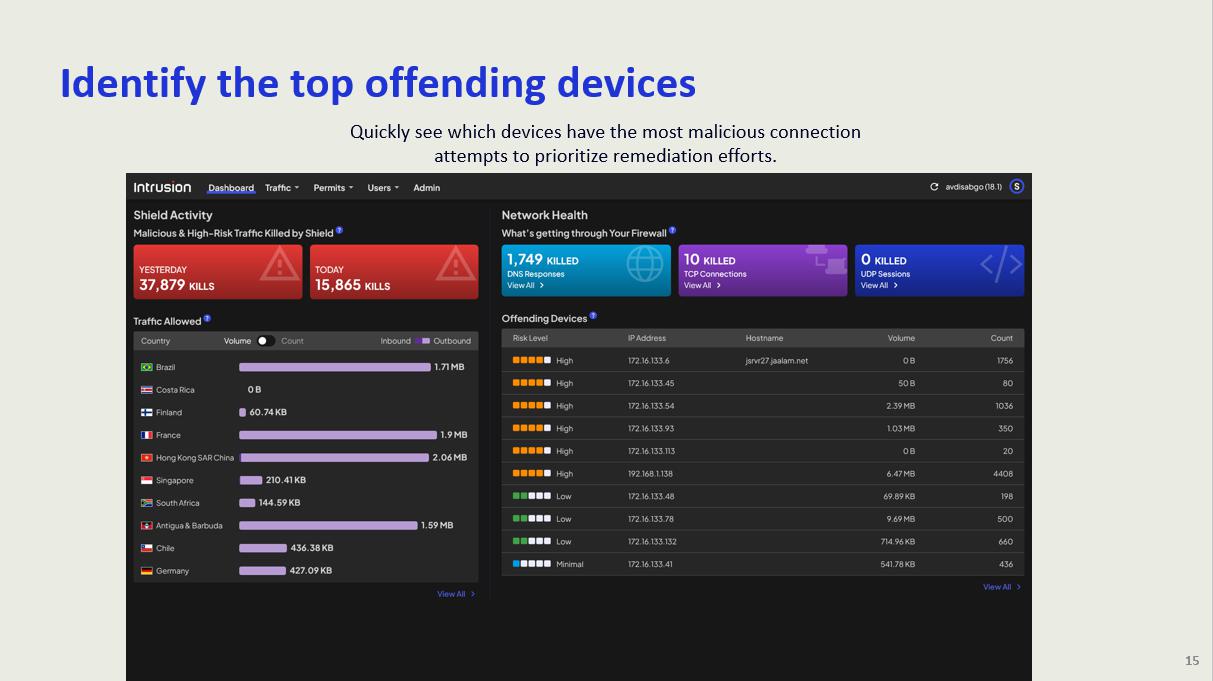Click help icon beside Traffic Allowed
The width and height of the screenshot is (1213, 681).
(x=207, y=318)
